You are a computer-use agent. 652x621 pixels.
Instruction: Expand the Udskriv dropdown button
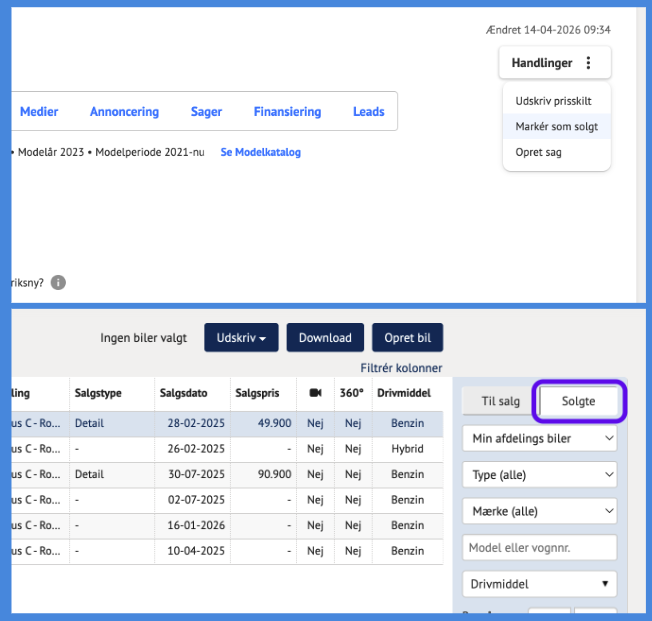241,338
